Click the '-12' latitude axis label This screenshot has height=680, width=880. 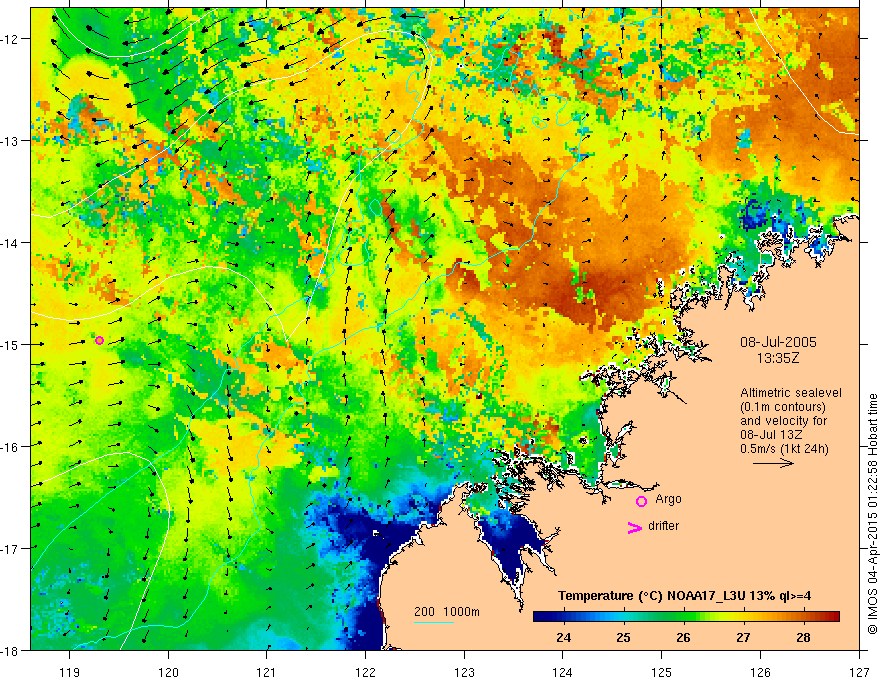[x=11, y=39]
